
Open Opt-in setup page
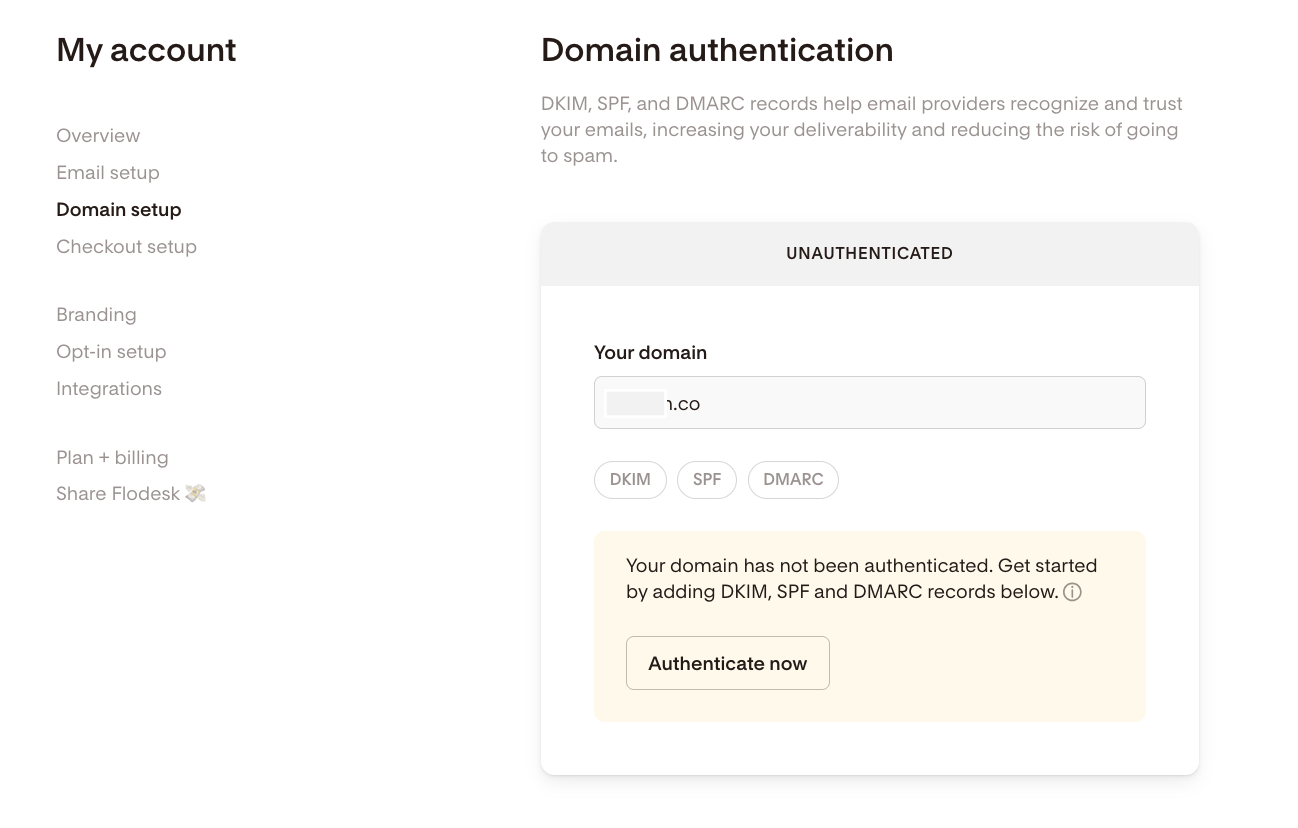click(111, 352)
